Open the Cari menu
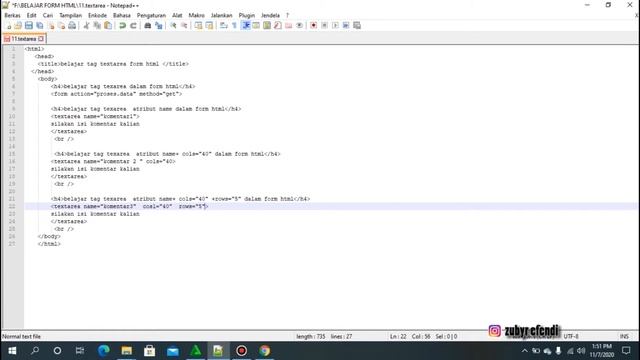This screenshot has height=360, width=640. pyautogui.click(x=48, y=15)
